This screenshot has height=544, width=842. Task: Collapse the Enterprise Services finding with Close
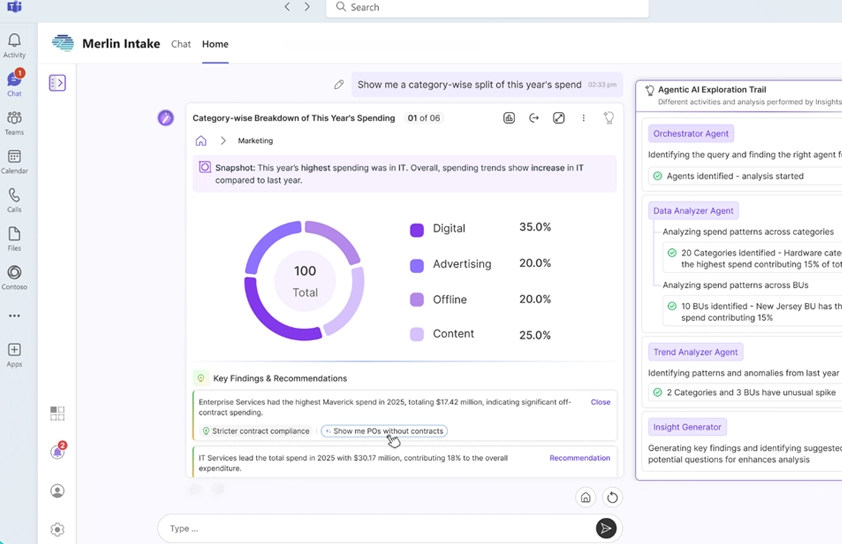point(600,402)
